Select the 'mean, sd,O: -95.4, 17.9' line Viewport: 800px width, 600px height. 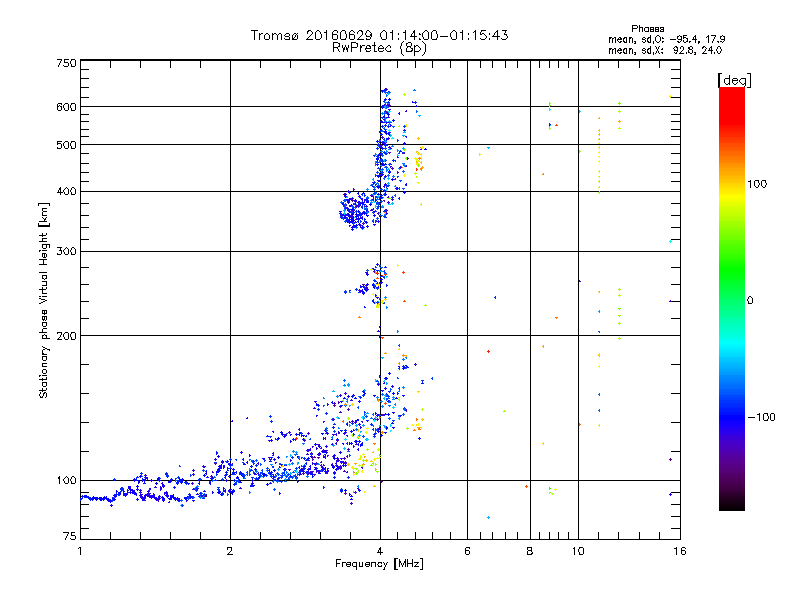tap(666, 39)
